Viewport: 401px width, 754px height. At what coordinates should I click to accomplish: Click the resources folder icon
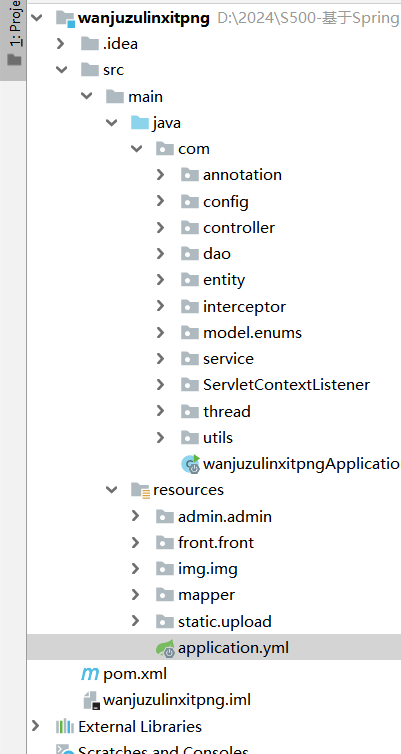point(140,490)
